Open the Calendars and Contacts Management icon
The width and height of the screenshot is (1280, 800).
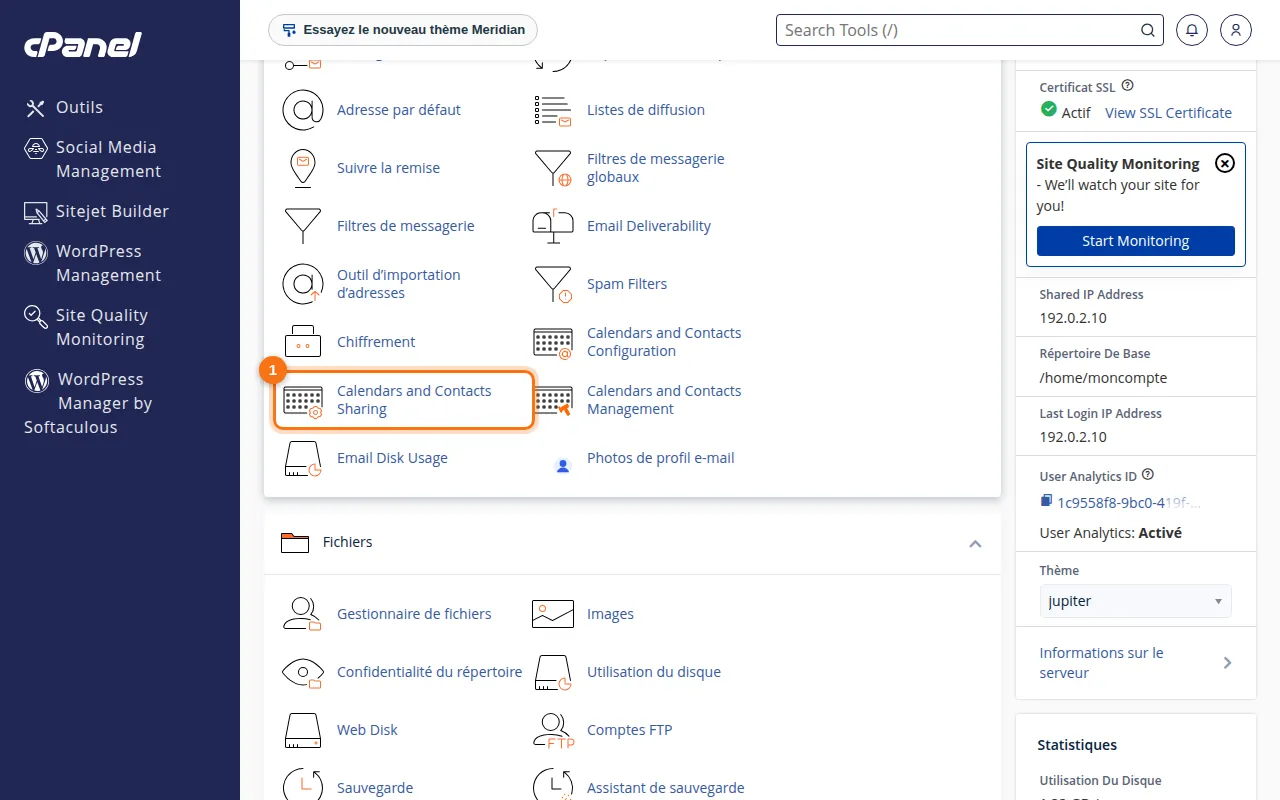click(x=553, y=400)
